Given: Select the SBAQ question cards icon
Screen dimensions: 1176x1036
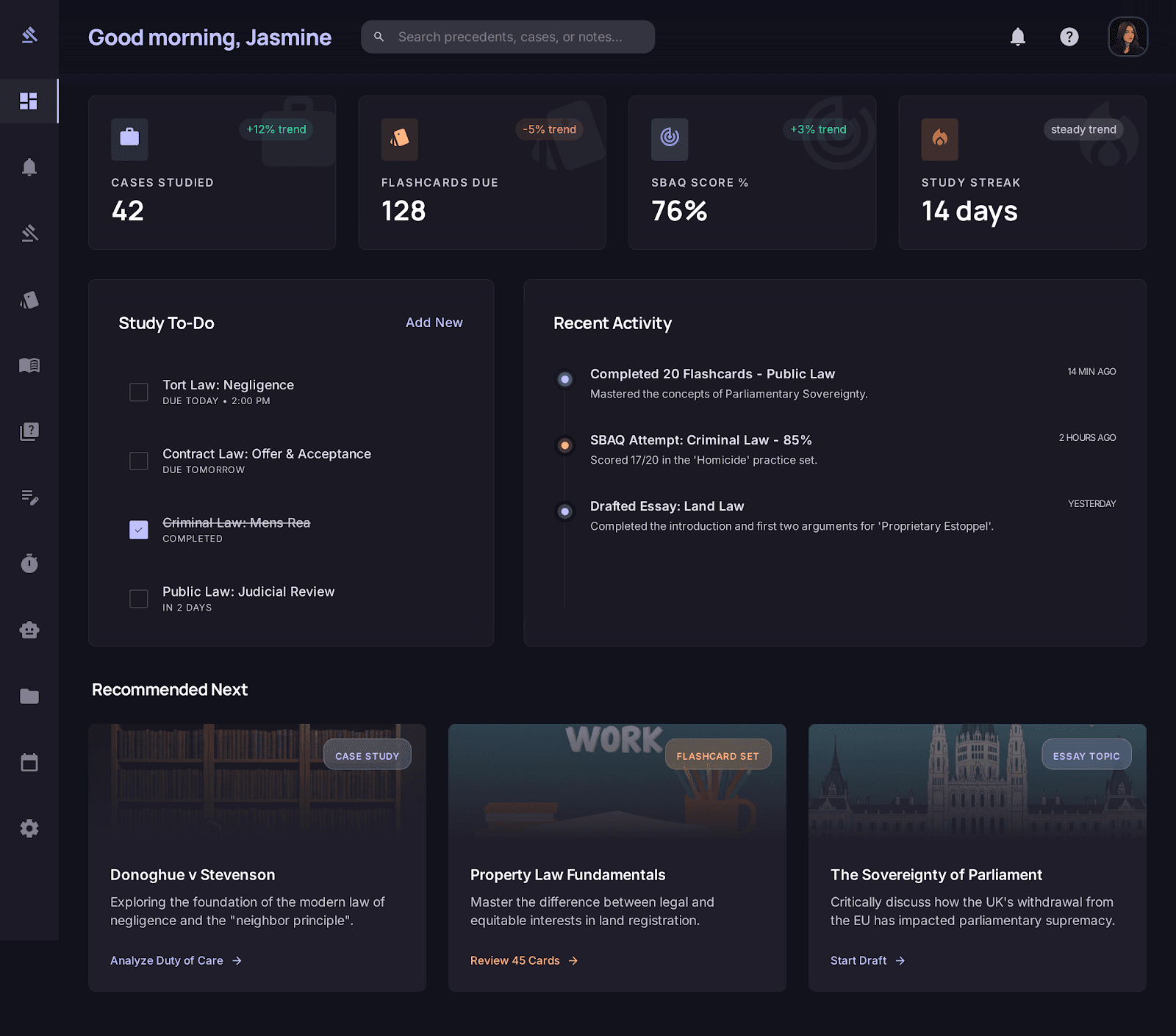Looking at the screenshot, I should 29,431.
